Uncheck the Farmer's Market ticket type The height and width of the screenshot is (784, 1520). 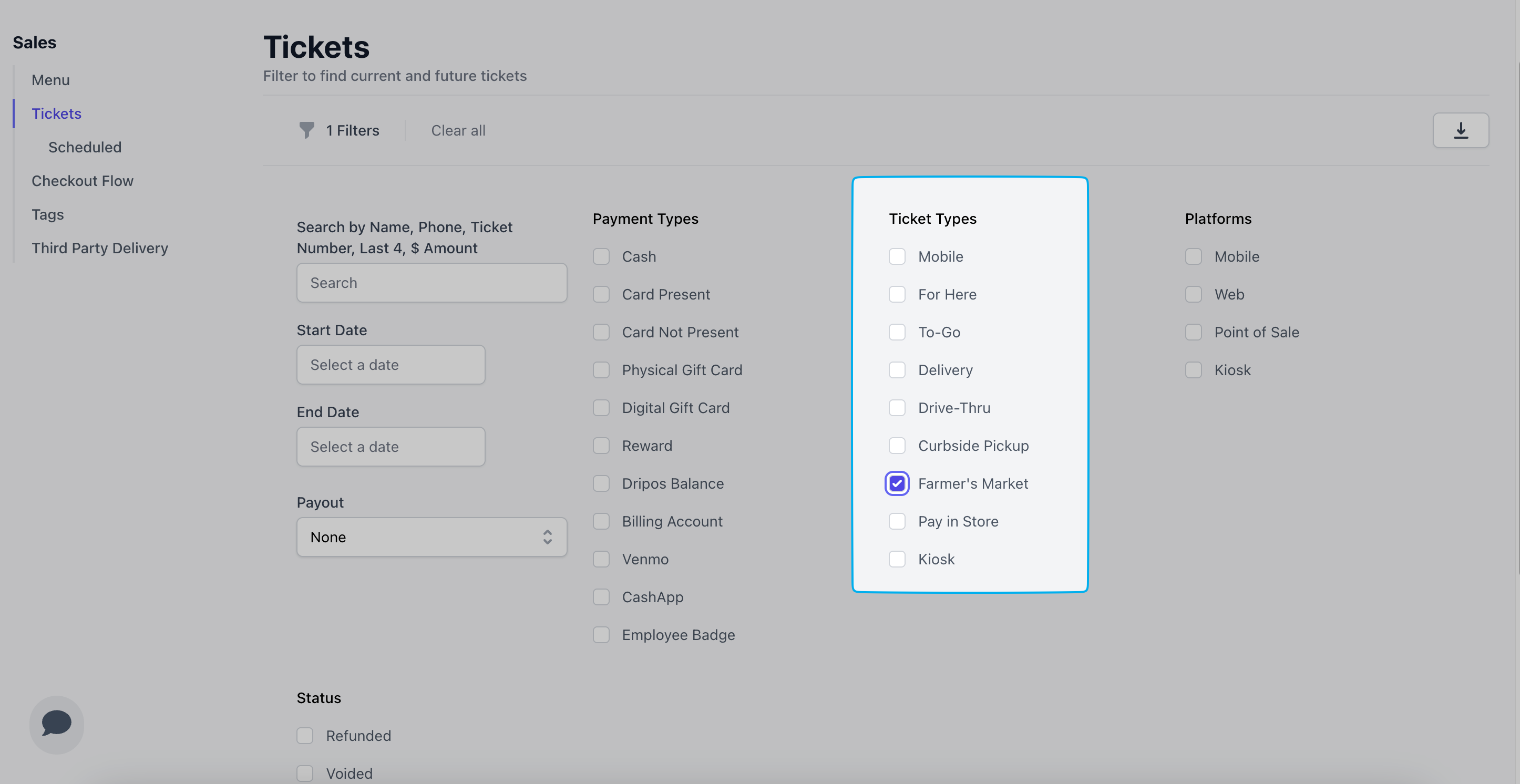click(896, 484)
